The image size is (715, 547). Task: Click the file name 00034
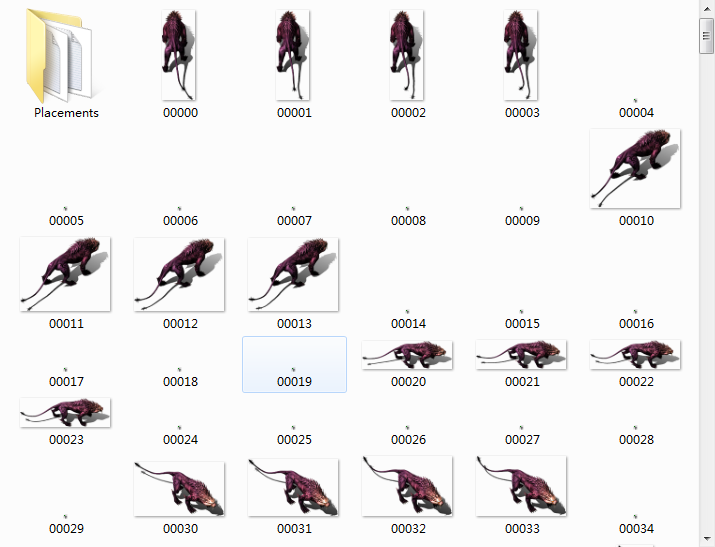pos(637,529)
